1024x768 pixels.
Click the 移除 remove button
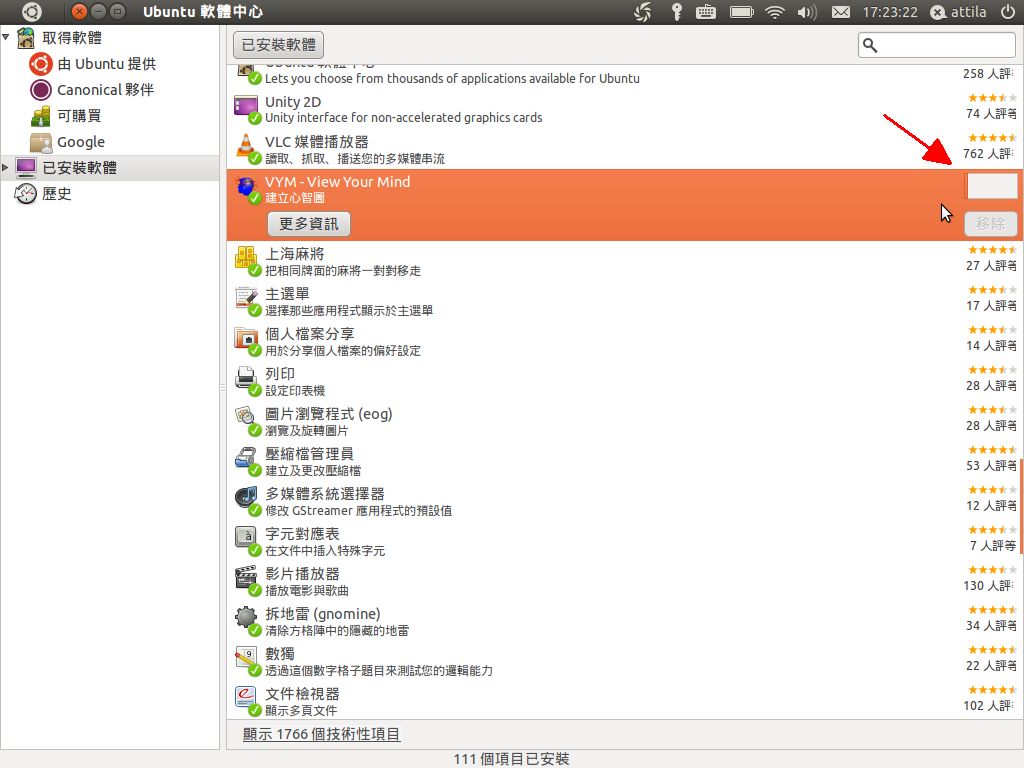click(x=990, y=224)
